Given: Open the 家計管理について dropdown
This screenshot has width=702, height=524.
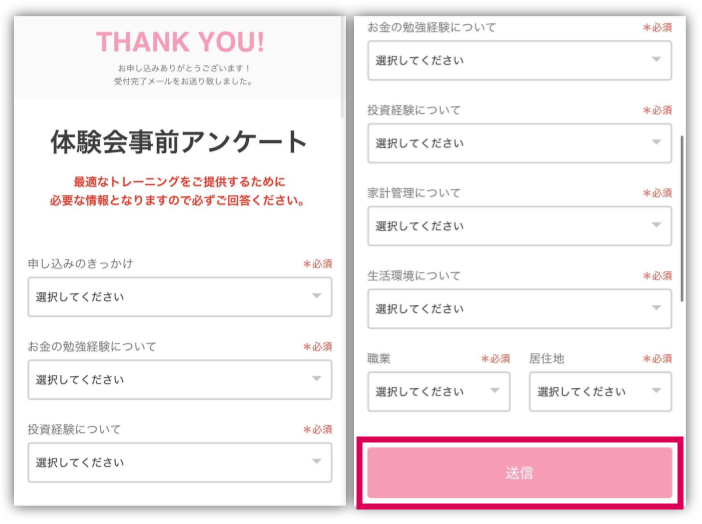Looking at the screenshot, I should pos(519,226).
